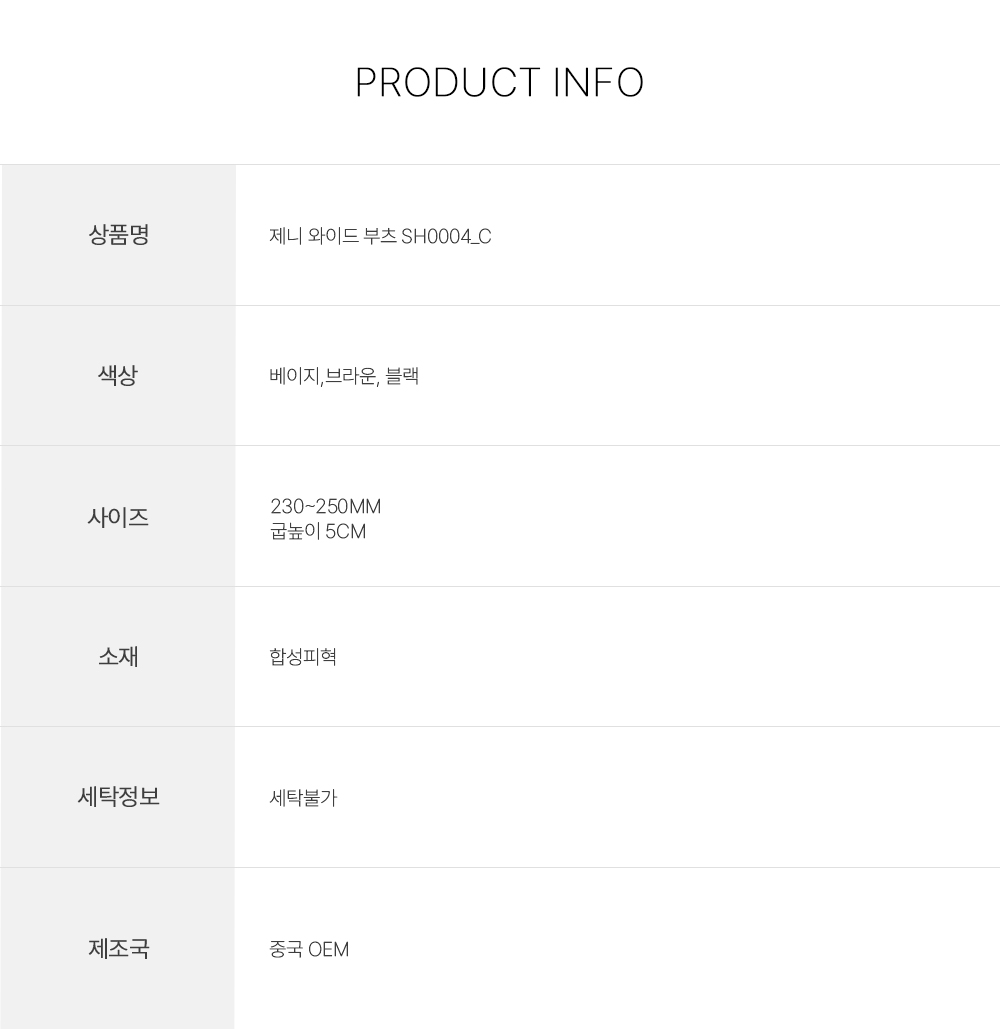Click the 소재 row label
The width and height of the screenshot is (1000, 1029).
click(x=118, y=657)
